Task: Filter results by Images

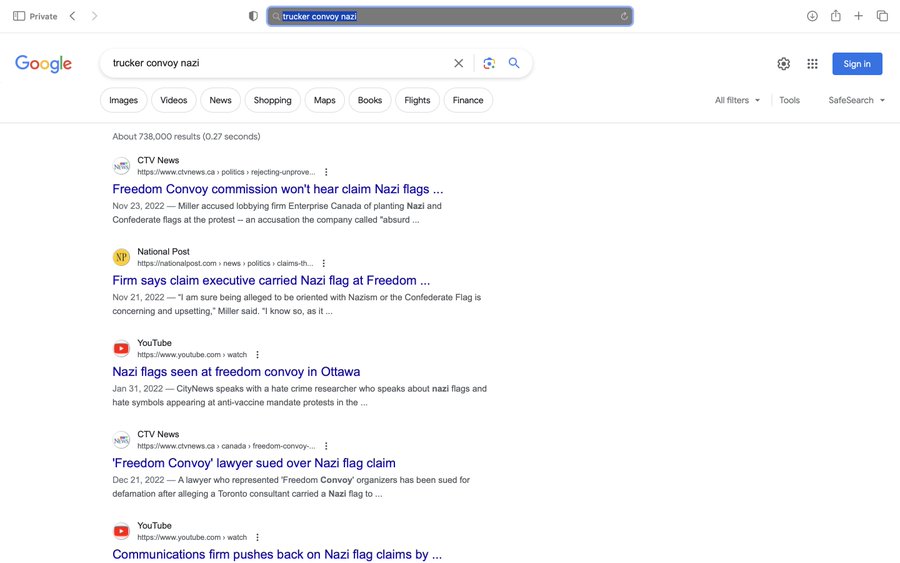Action: (x=123, y=100)
